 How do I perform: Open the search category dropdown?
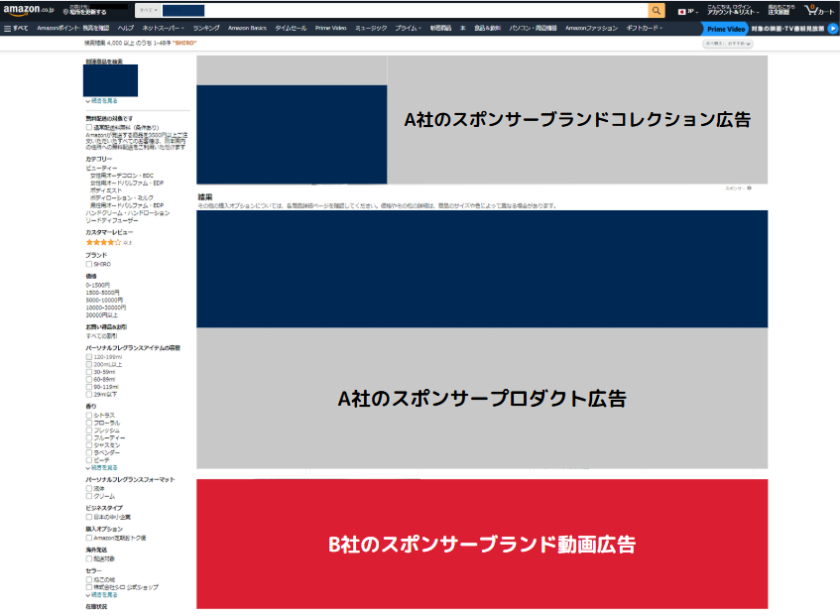click(x=148, y=10)
